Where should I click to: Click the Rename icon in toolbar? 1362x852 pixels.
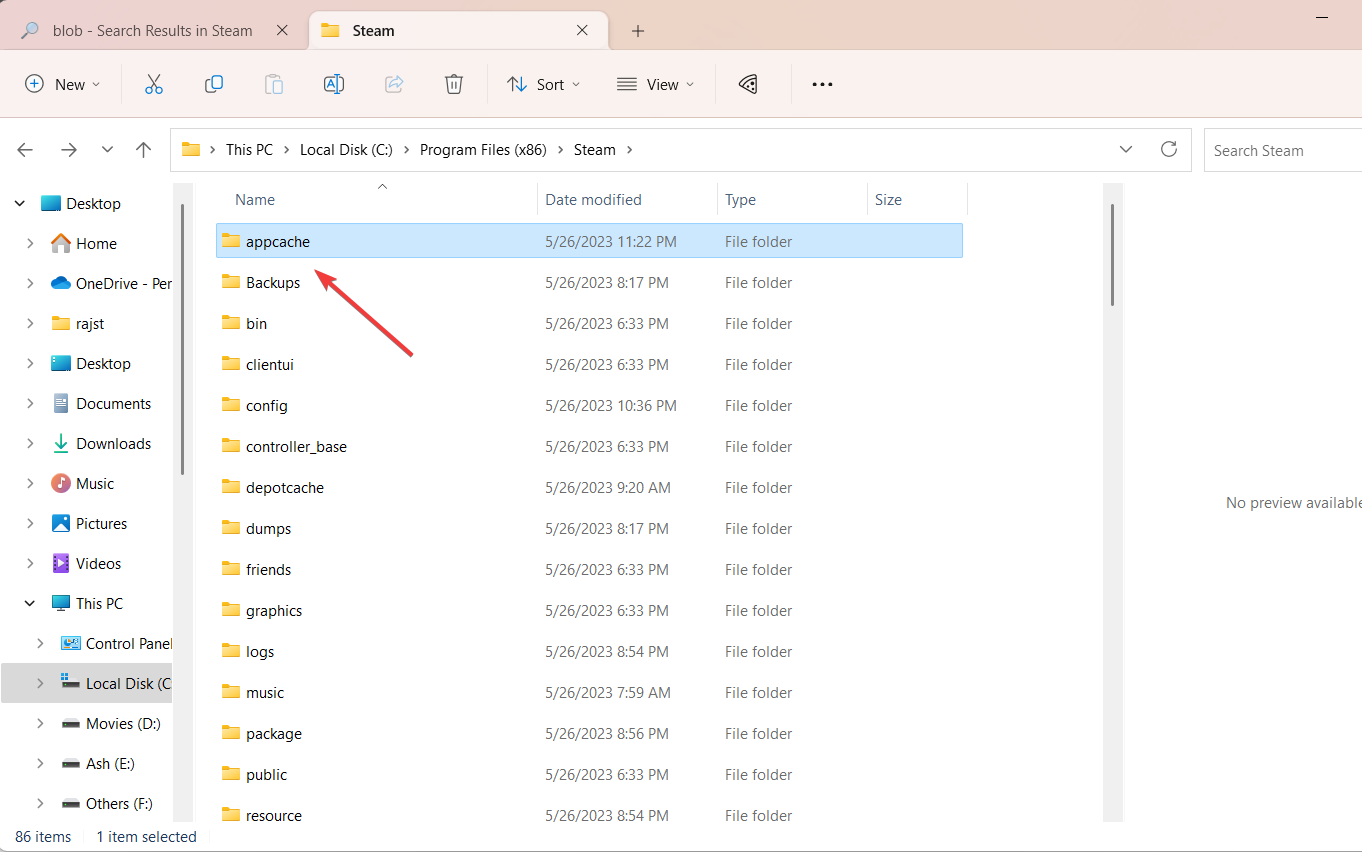pyautogui.click(x=334, y=84)
